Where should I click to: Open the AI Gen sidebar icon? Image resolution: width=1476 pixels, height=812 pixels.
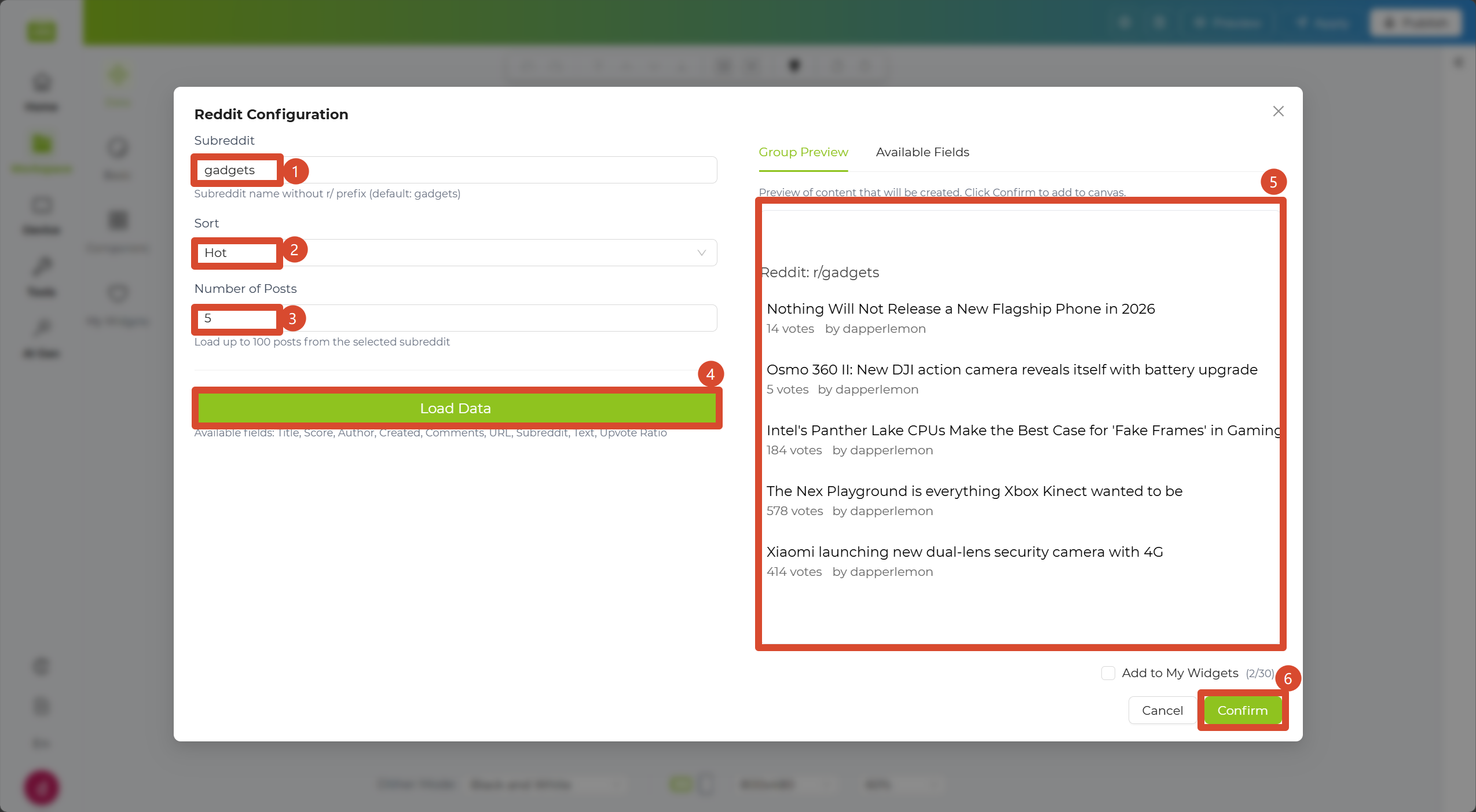click(42, 328)
